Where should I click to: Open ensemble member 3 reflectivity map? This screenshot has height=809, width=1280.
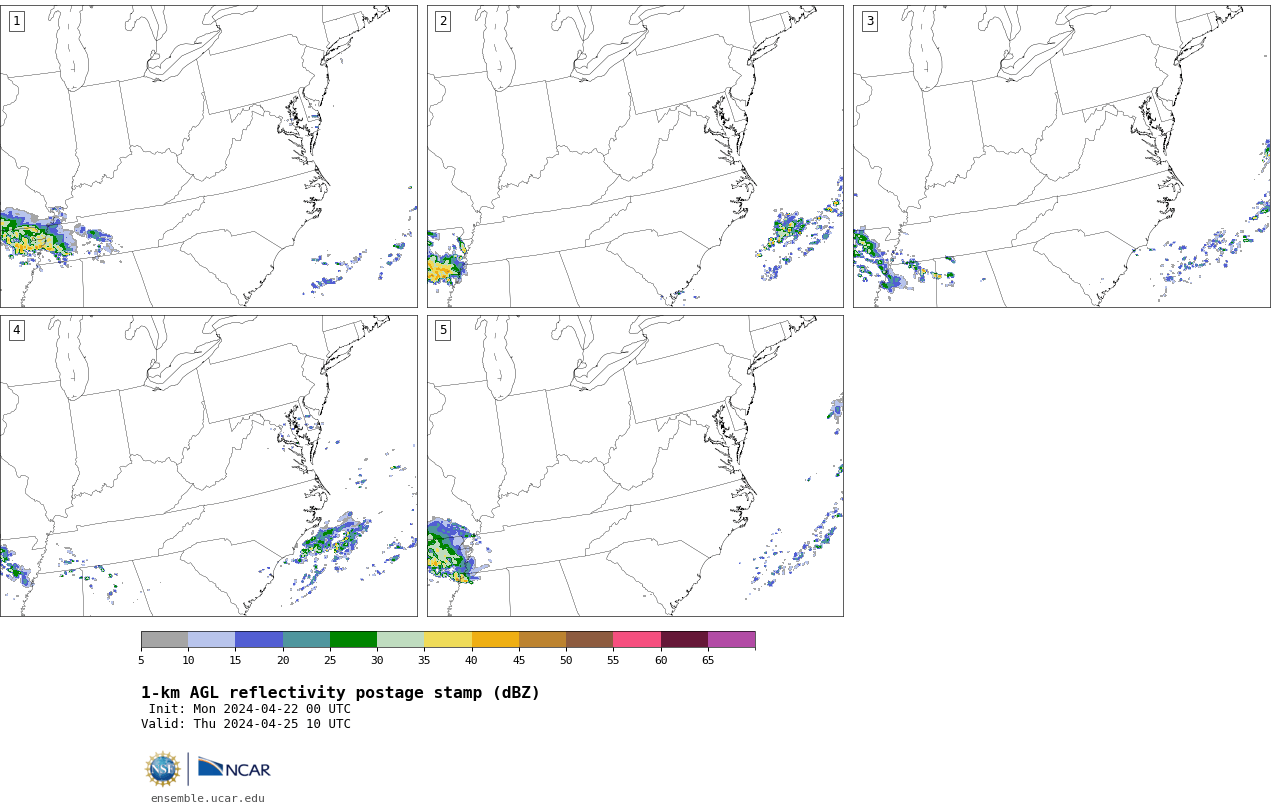click(1061, 156)
